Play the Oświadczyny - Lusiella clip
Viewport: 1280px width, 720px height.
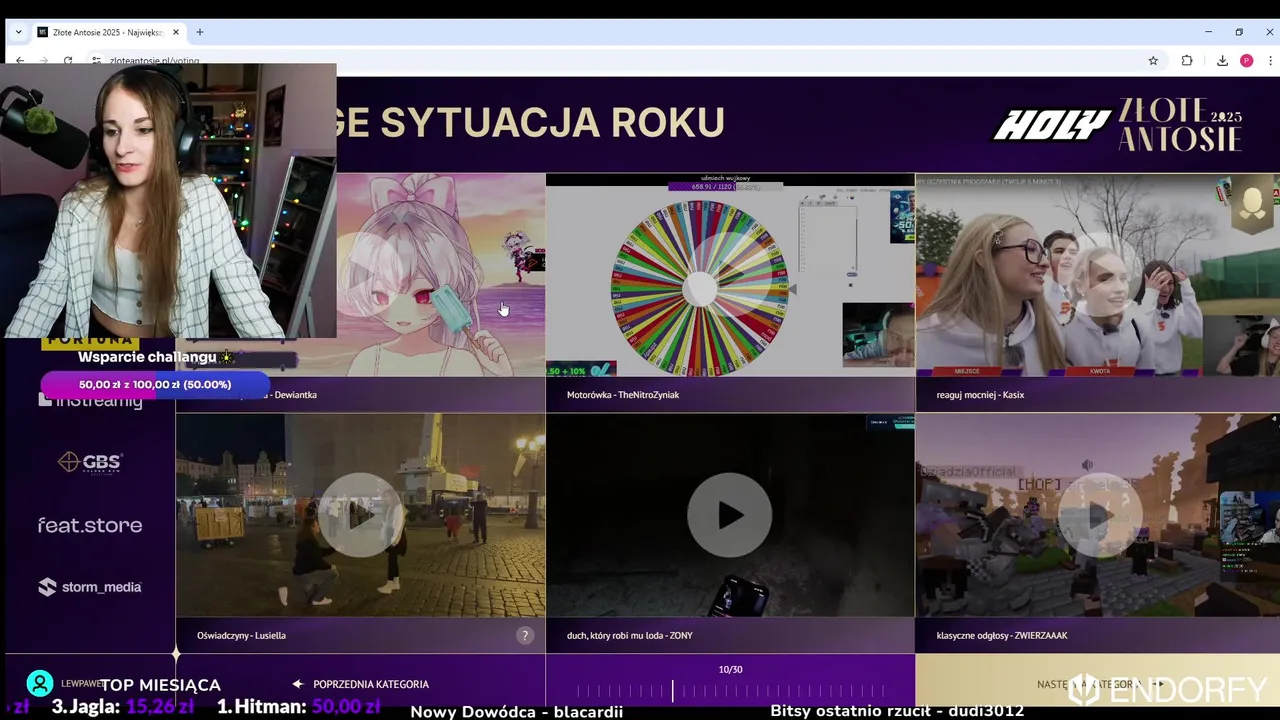click(x=360, y=515)
